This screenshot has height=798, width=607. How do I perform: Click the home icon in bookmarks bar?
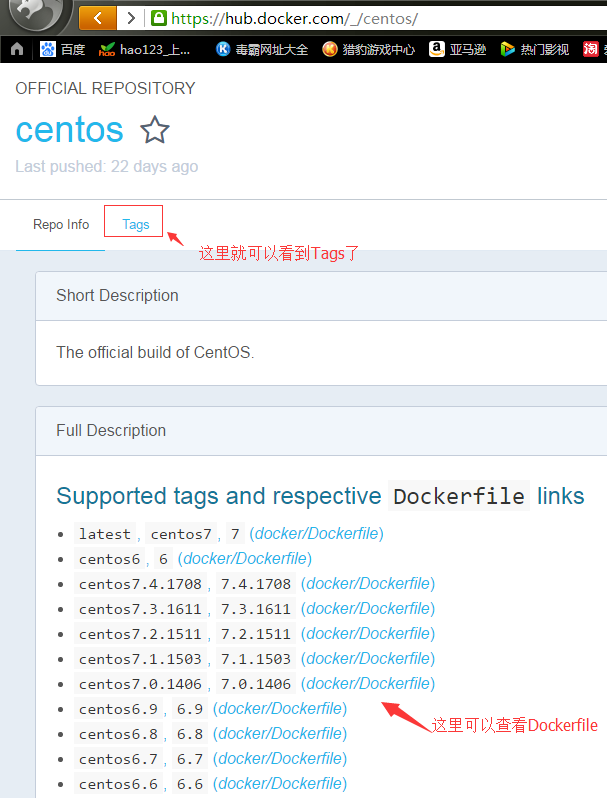(16, 49)
